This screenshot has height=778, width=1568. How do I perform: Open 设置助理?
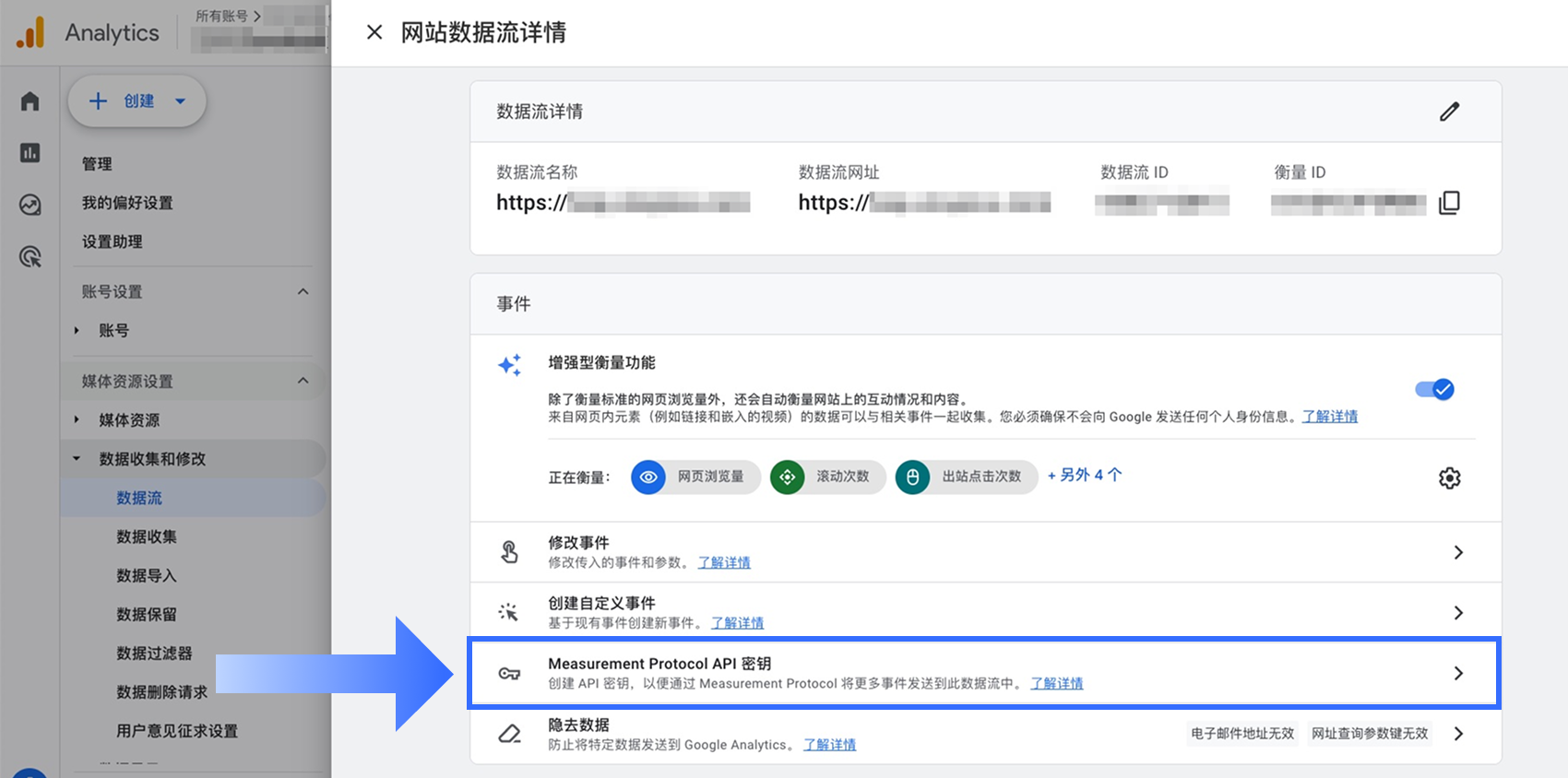[x=112, y=242]
